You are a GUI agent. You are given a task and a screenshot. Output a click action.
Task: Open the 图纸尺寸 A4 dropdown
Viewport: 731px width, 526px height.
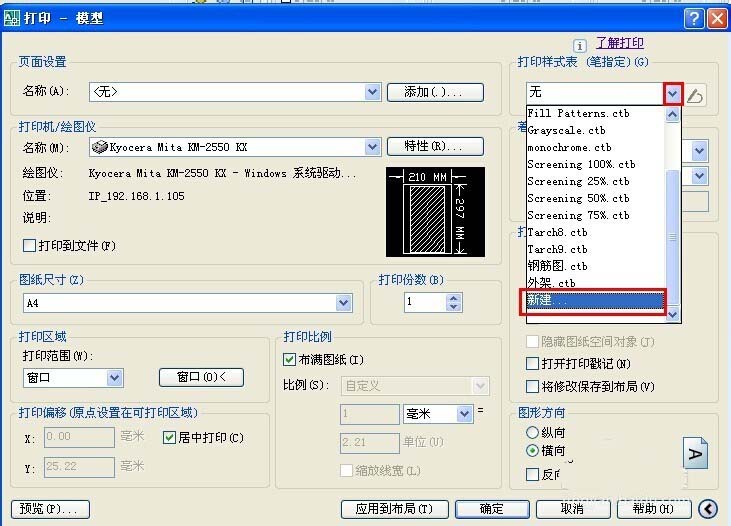tap(344, 303)
